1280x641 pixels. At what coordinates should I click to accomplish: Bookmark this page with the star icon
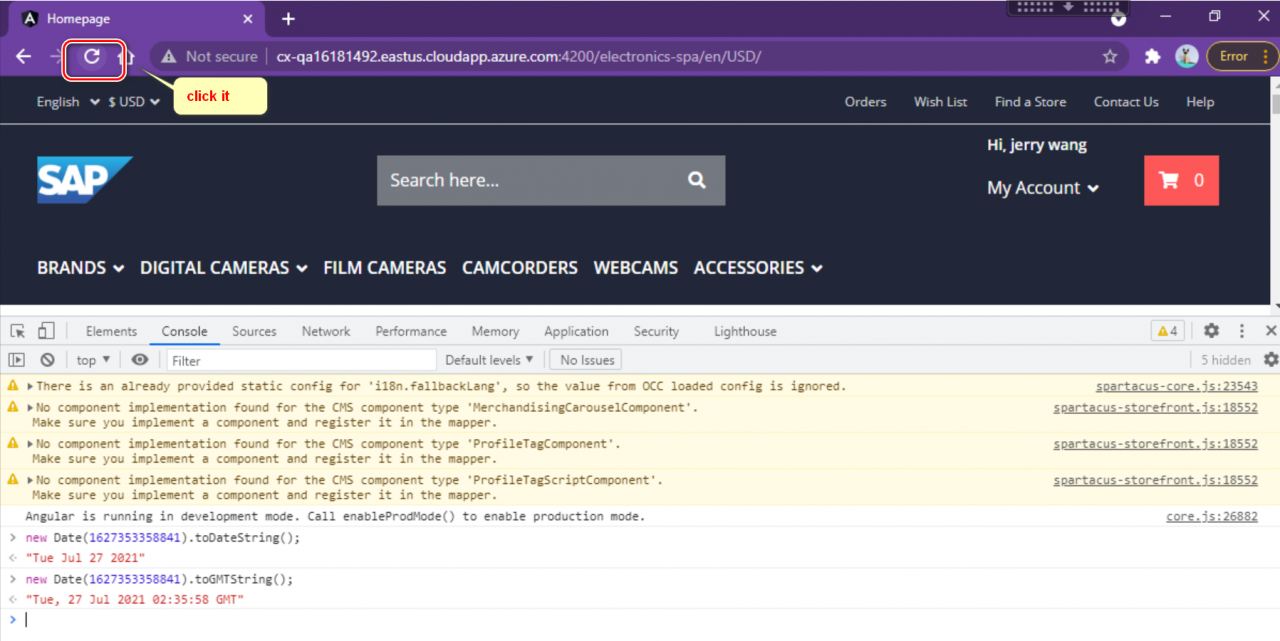[x=1109, y=57]
